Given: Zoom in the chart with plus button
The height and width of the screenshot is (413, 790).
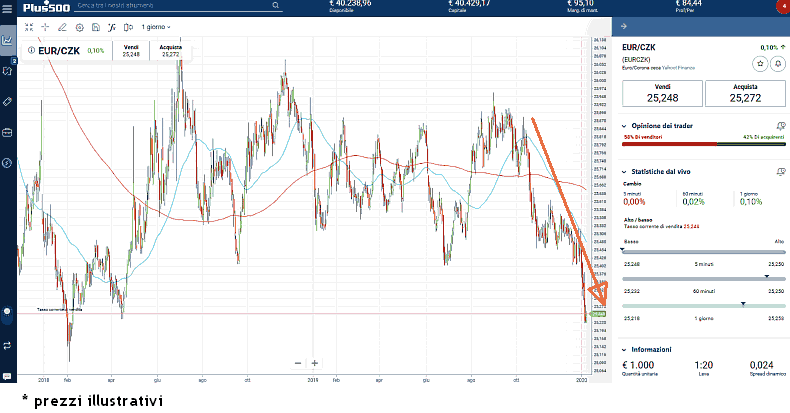Looking at the screenshot, I should pos(314,363).
